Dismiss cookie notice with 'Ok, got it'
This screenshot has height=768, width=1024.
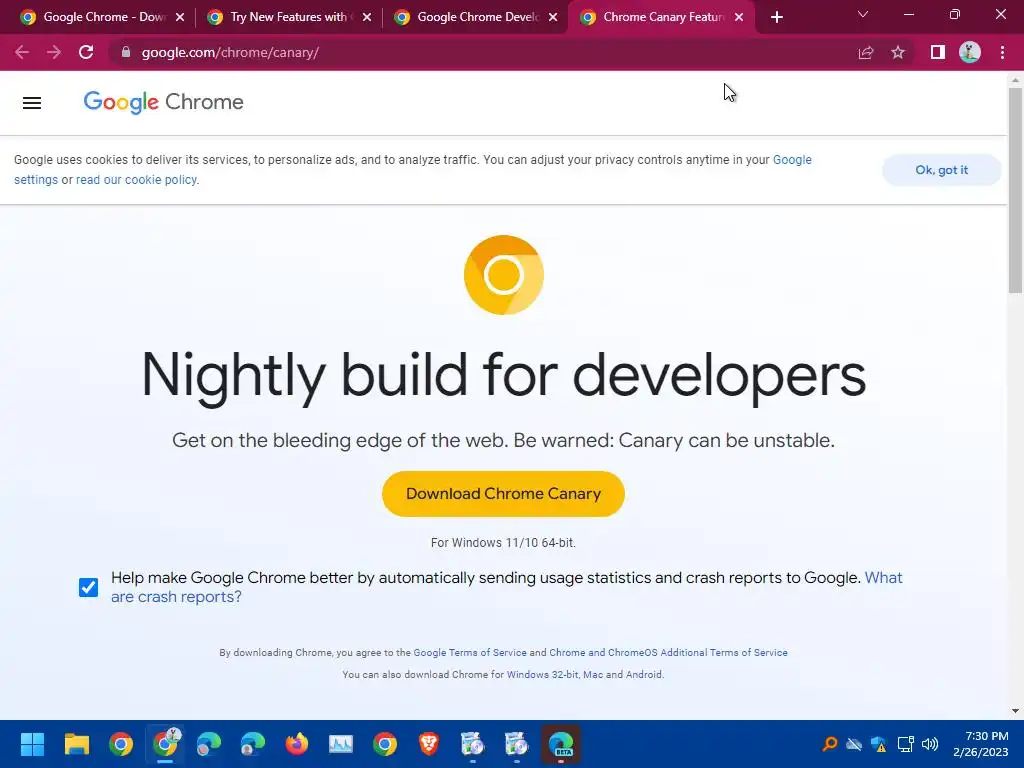[x=941, y=170]
